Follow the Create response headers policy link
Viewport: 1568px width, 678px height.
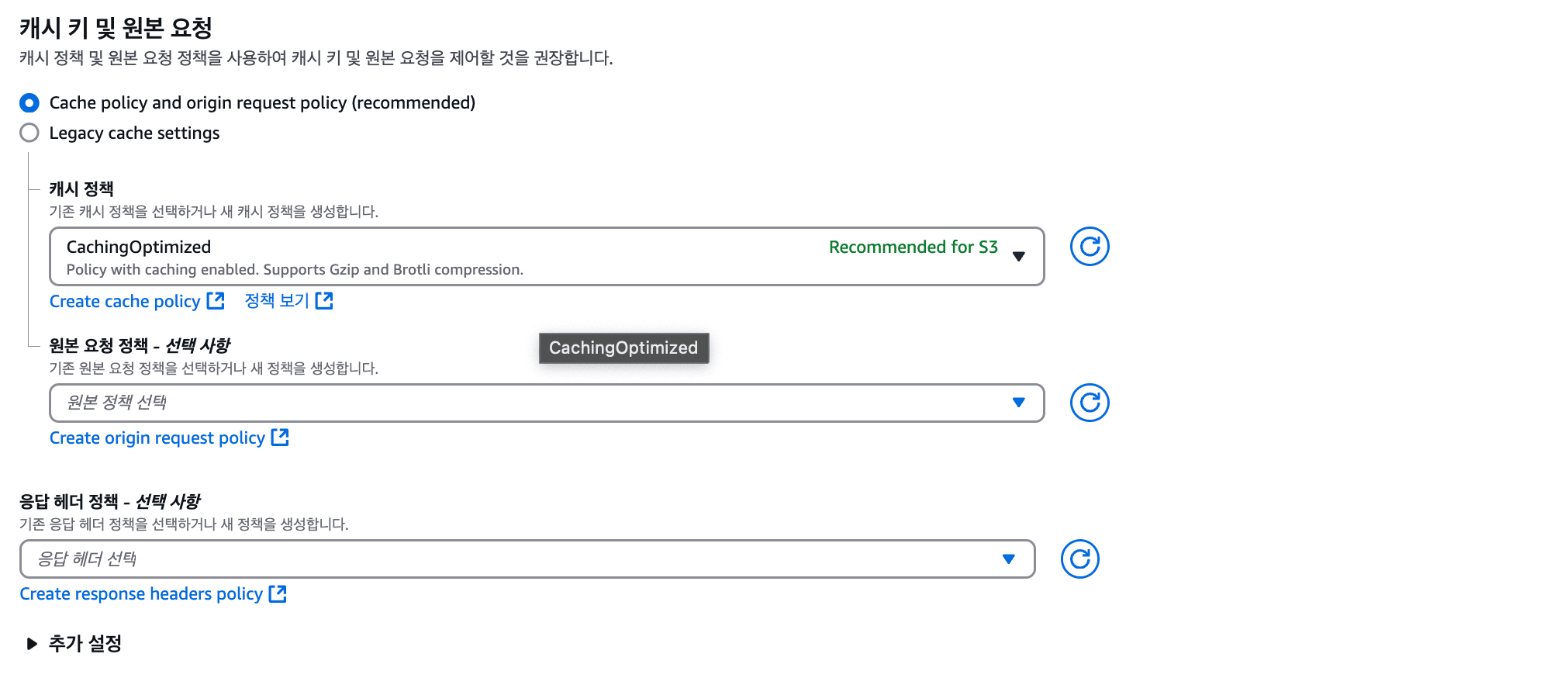(x=141, y=594)
